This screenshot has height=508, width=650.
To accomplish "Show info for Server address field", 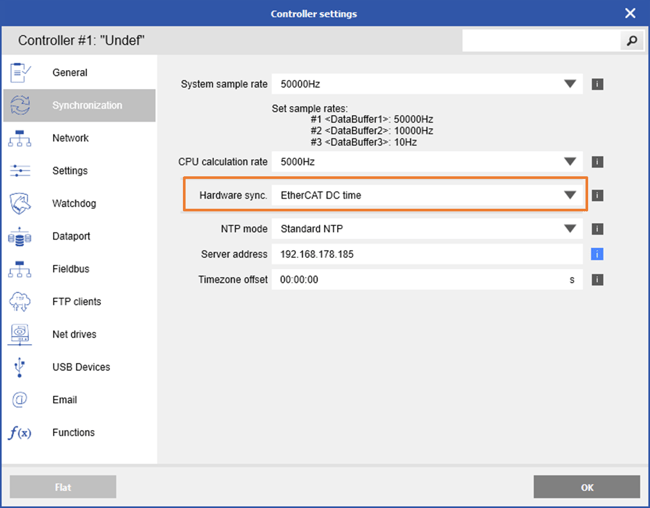I will click(x=597, y=254).
